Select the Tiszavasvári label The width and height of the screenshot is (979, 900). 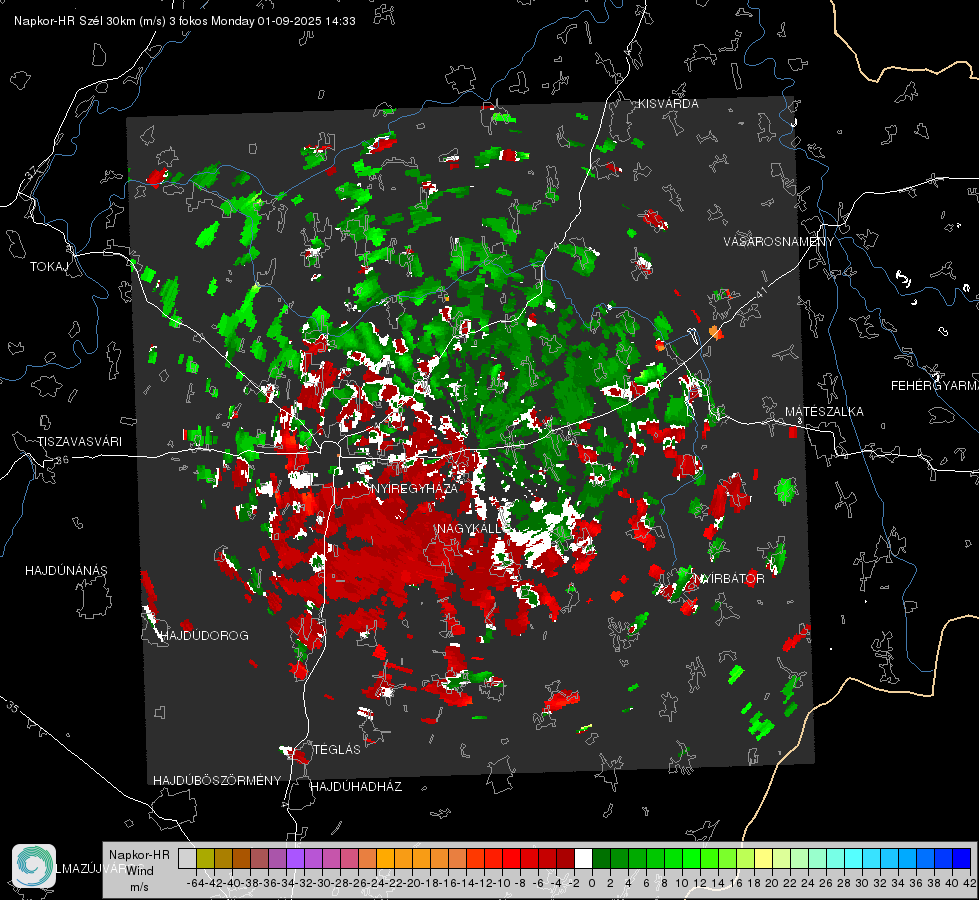coord(79,442)
